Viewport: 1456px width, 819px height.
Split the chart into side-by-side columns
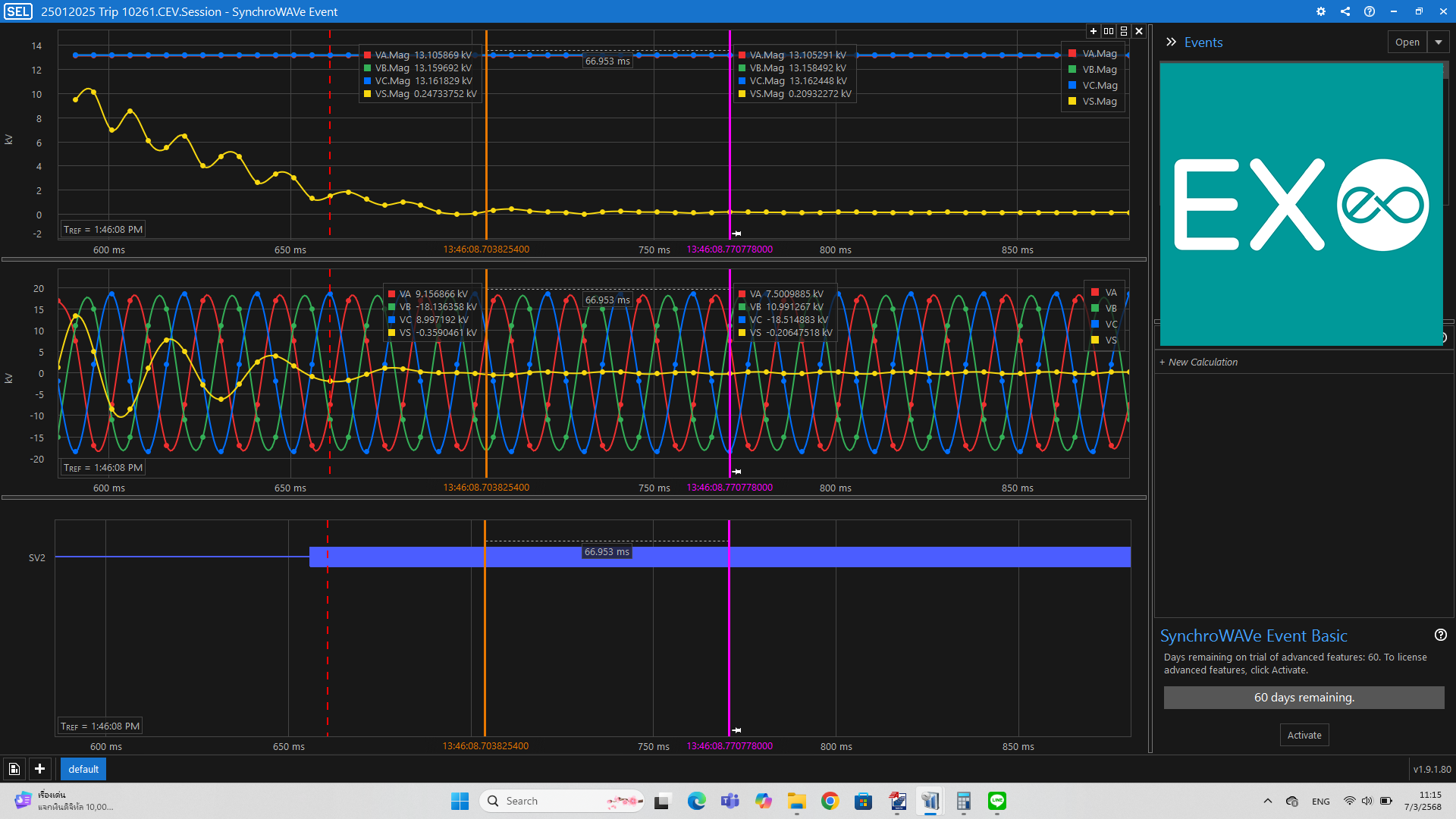(1109, 31)
